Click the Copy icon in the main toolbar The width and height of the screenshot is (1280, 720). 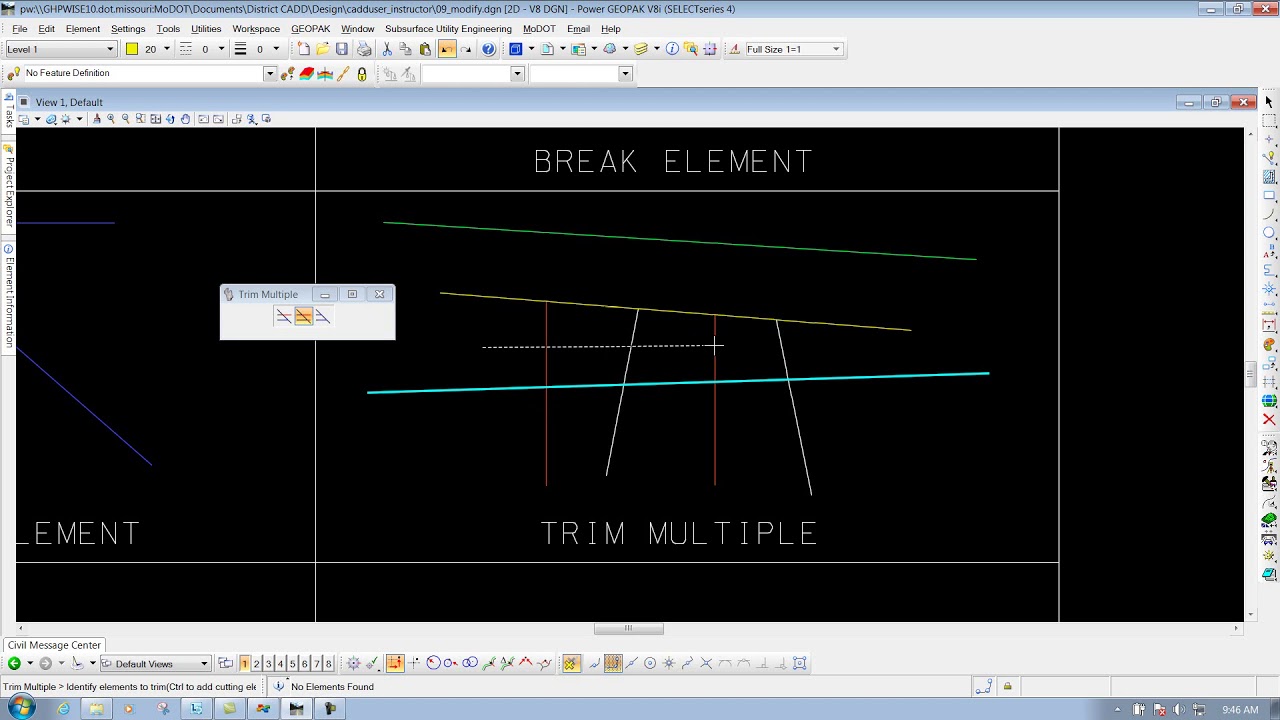(406, 49)
